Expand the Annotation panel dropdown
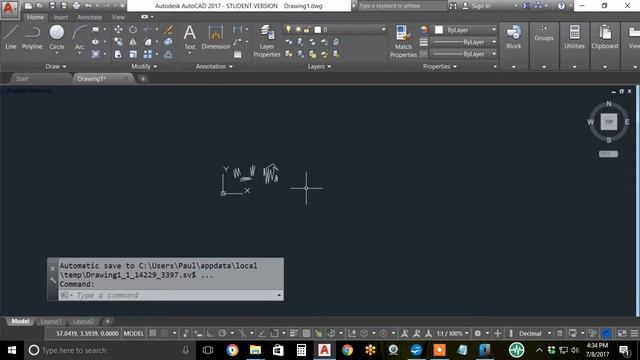 point(214,66)
